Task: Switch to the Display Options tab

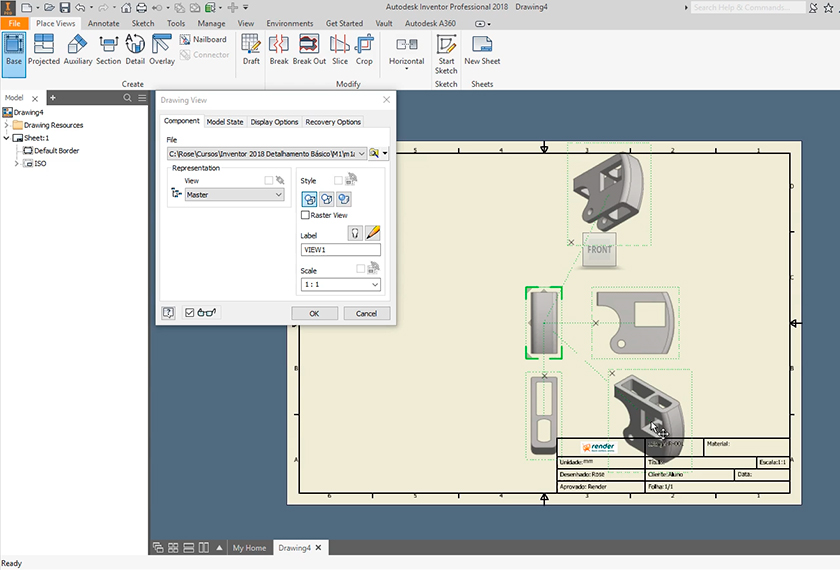Action: (274, 122)
